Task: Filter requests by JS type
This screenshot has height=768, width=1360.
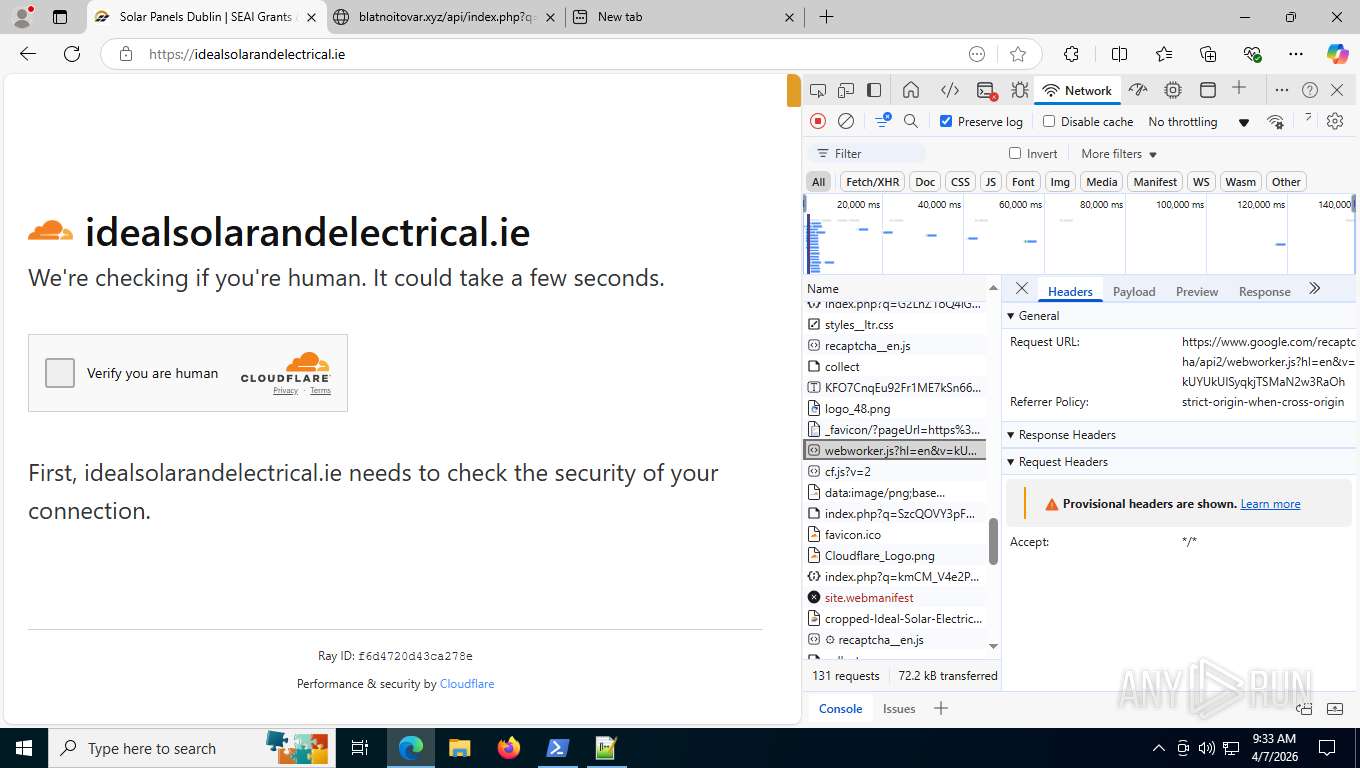Action: tap(990, 182)
